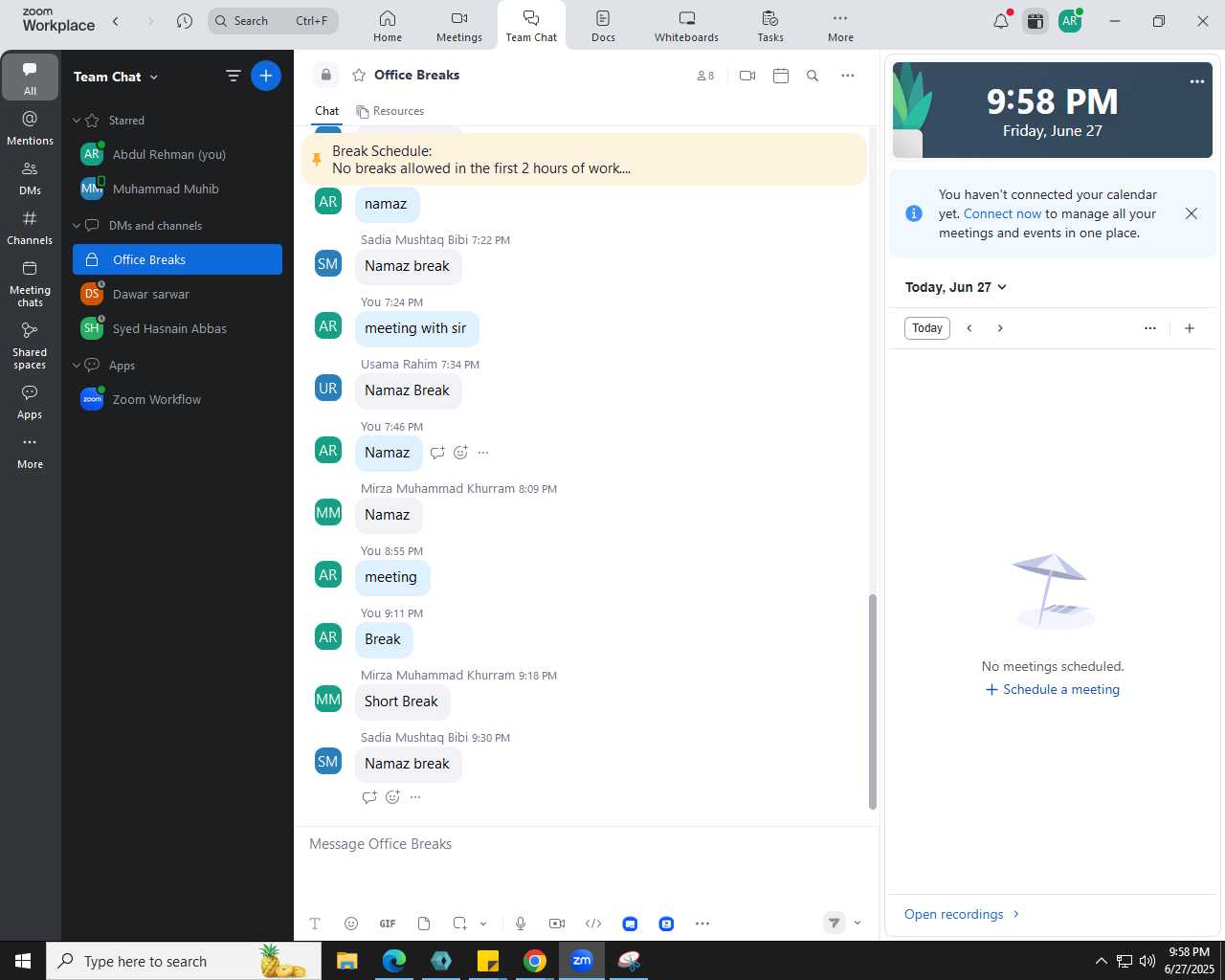Open the text formatting tool
This screenshot has height=980, width=1225.
(x=315, y=924)
